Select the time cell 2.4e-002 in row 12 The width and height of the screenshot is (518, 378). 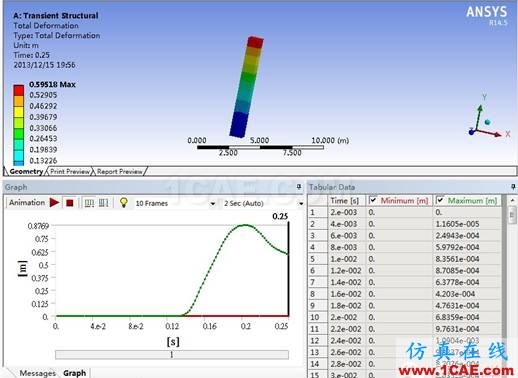pyautogui.click(x=346, y=341)
